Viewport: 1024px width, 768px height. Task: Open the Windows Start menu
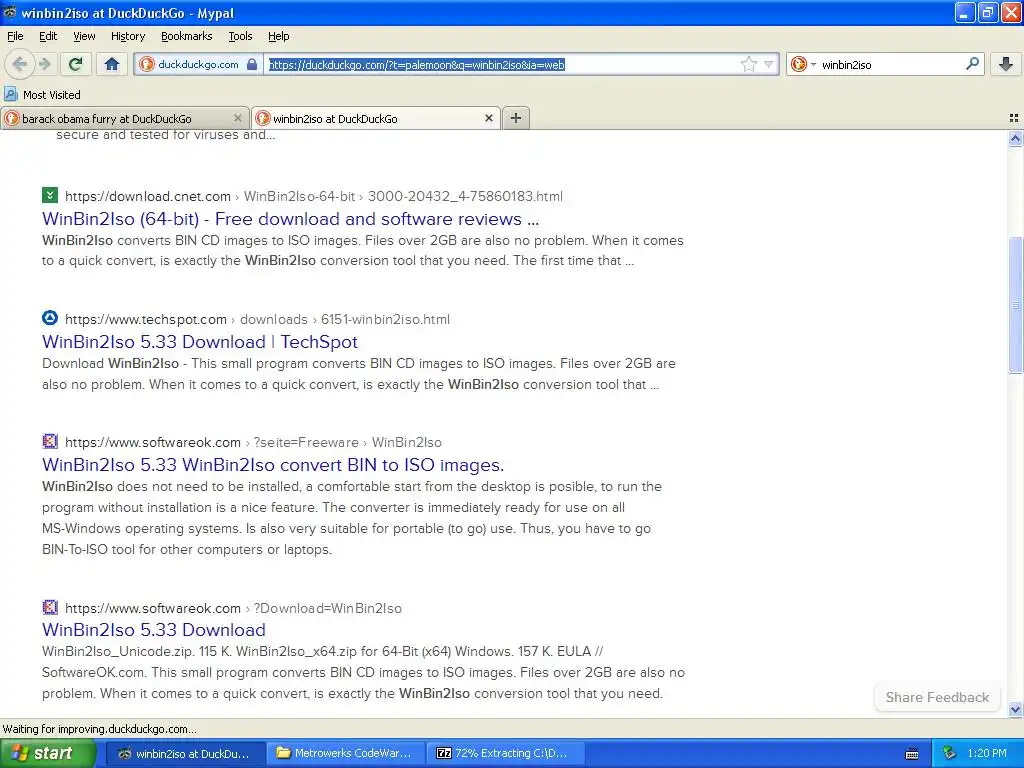(x=48, y=754)
